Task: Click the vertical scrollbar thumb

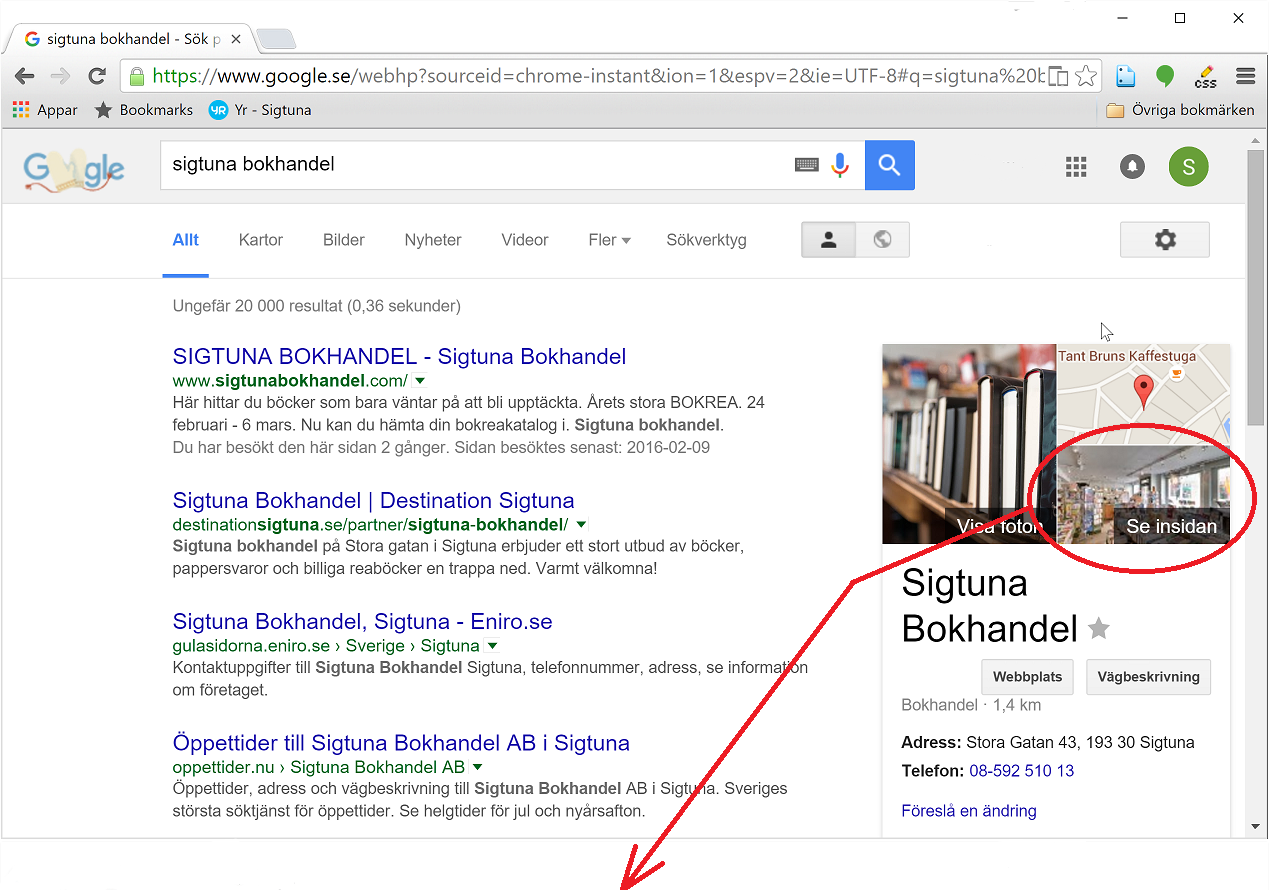Action: [1258, 290]
